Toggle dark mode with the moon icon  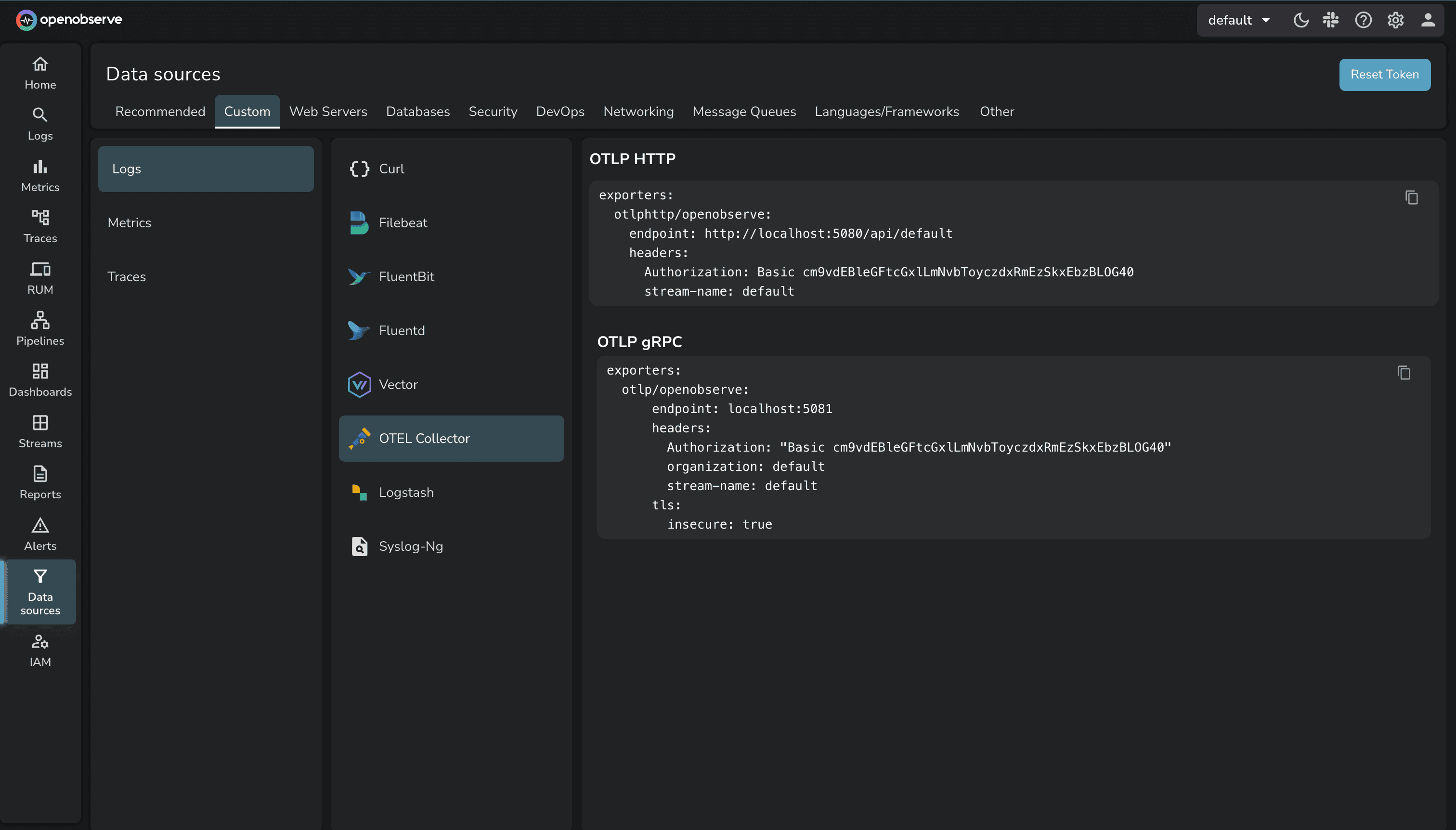click(1300, 19)
